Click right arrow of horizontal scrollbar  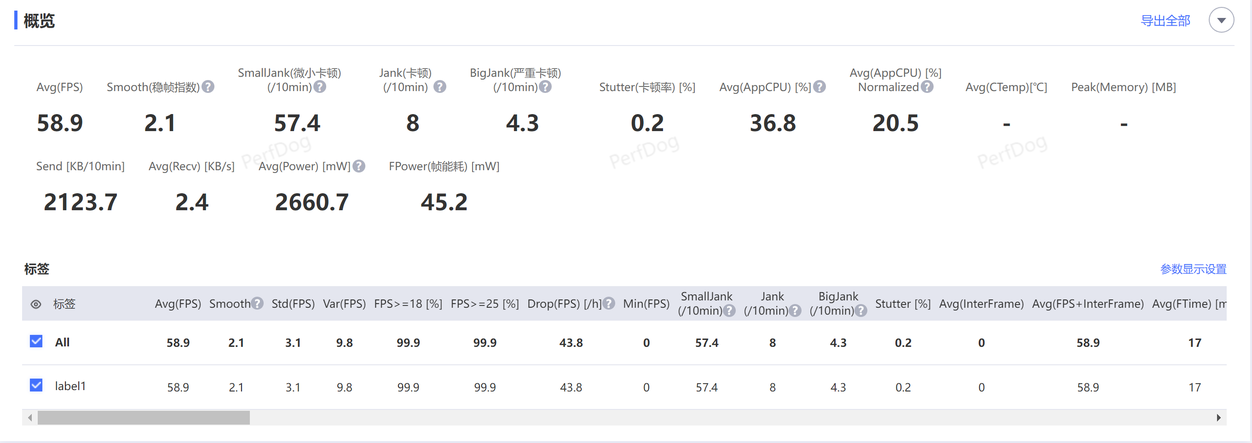click(x=1218, y=418)
